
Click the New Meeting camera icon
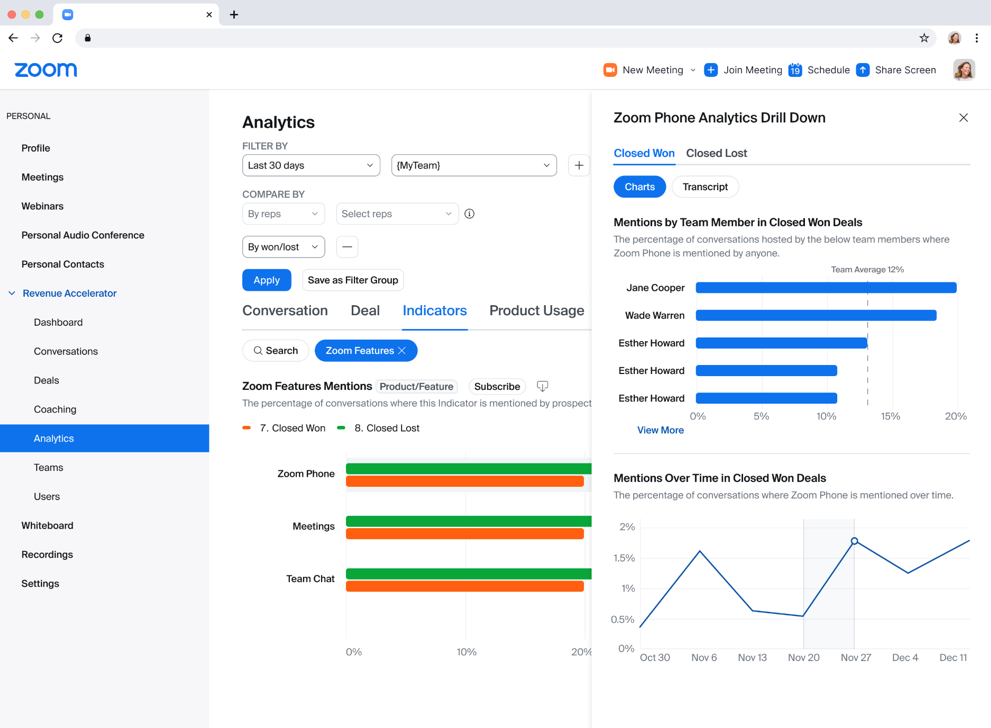pyautogui.click(x=610, y=70)
